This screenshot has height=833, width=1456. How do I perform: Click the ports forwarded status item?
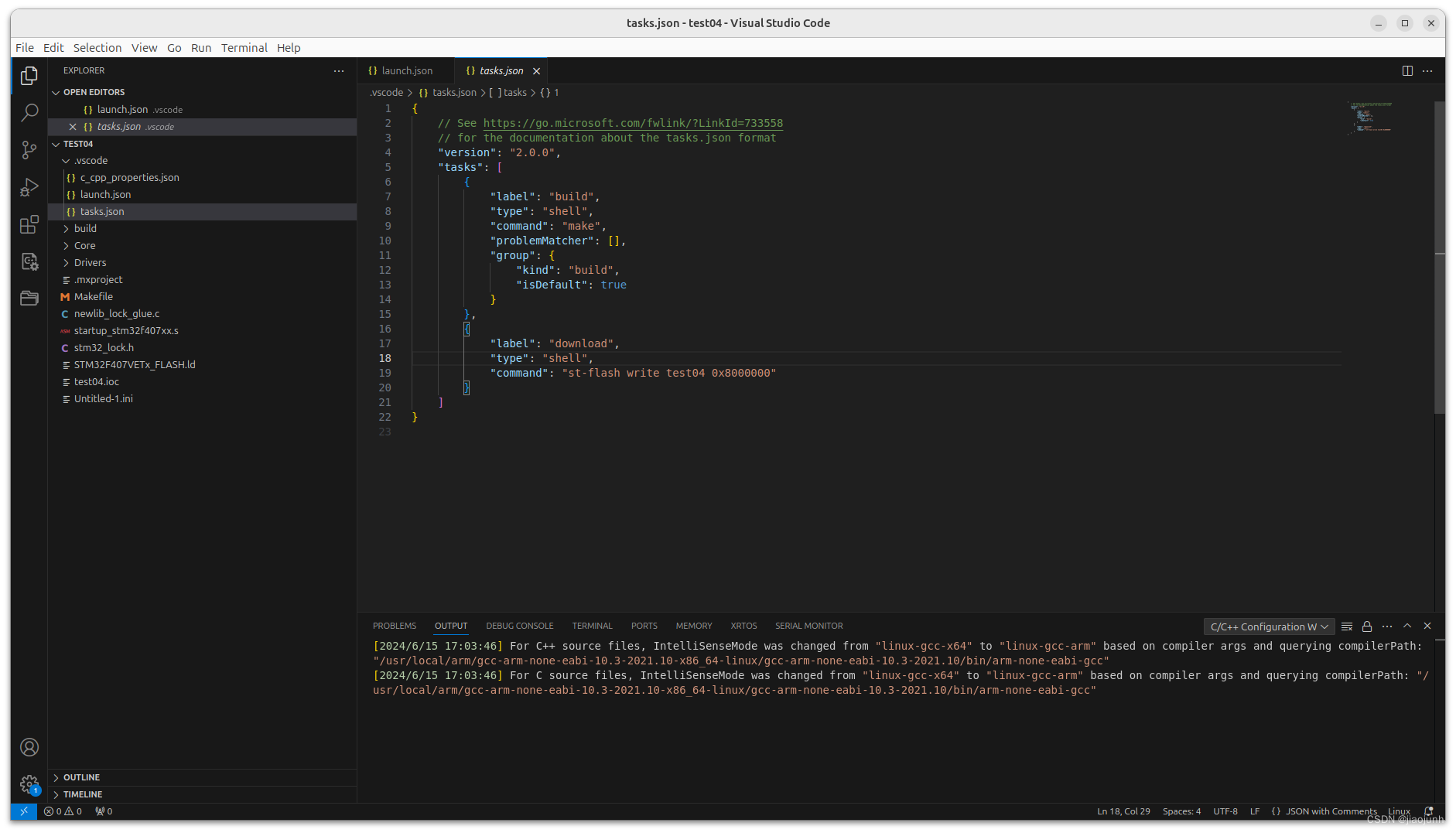click(104, 811)
